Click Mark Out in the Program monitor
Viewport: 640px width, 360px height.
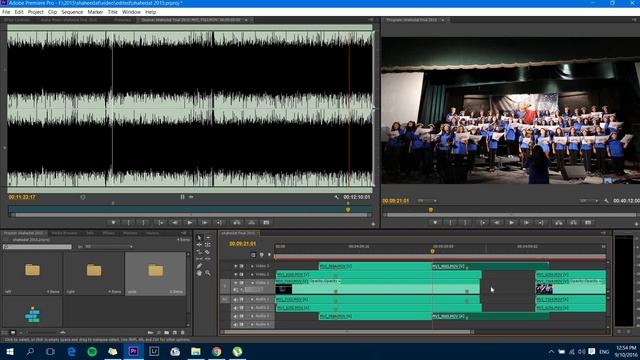pos(465,223)
